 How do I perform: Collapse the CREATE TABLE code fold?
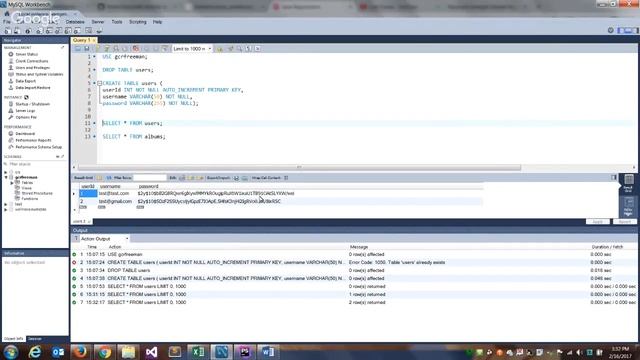point(99,83)
